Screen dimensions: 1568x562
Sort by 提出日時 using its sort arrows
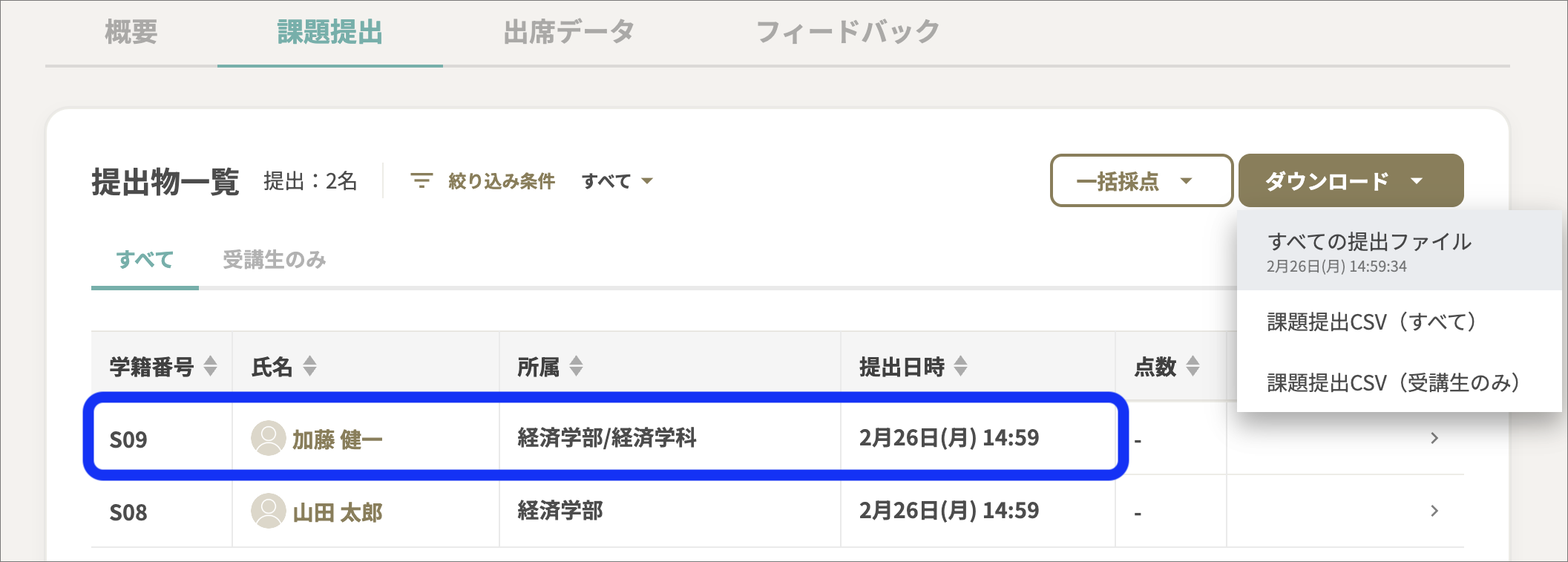(961, 366)
